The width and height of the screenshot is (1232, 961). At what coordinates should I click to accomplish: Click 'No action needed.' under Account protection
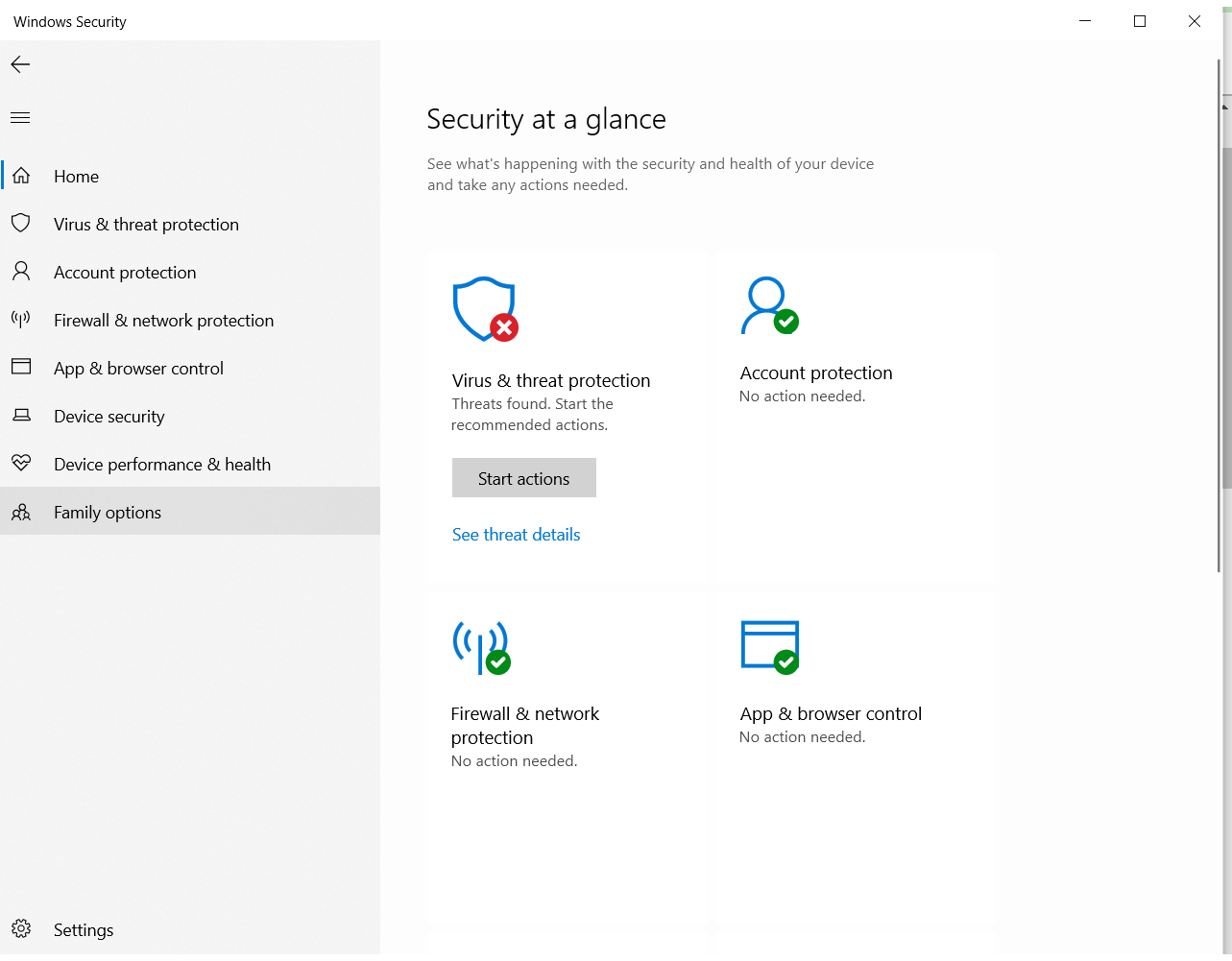[x=803, y=396]
